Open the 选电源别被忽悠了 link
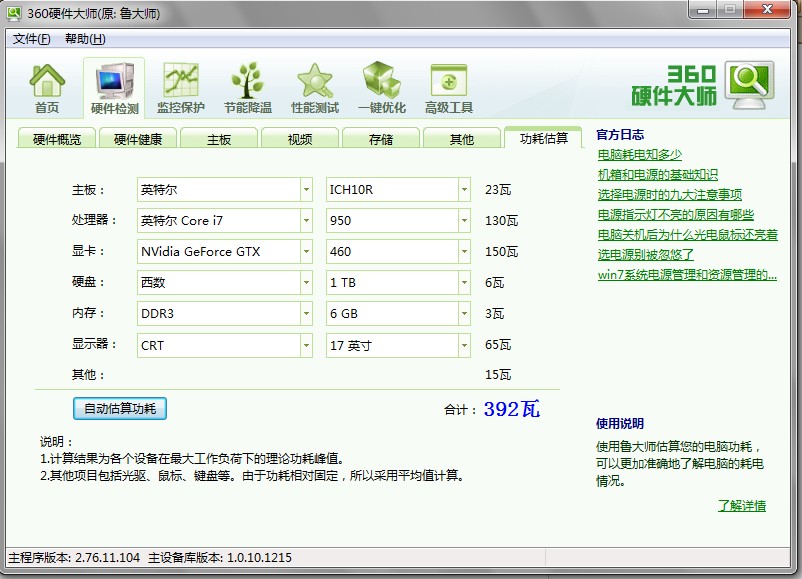The width and height of the screenshot is (802, 579). coord(645,255)
